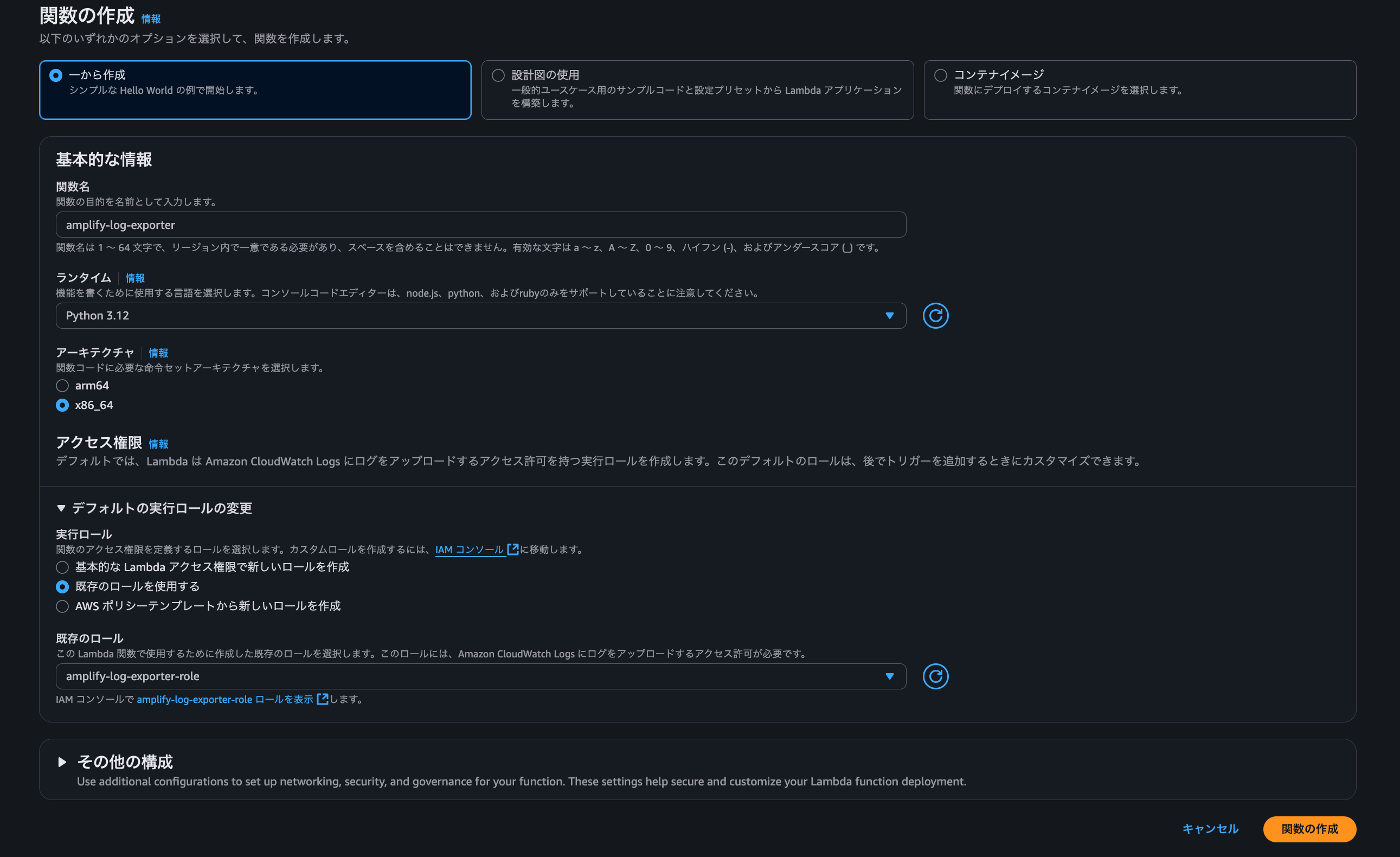Choose 基本的な Lambda アクセス権限で新しいロールを作成
This screenshot has width=1400, height=857.
[62, 567]
